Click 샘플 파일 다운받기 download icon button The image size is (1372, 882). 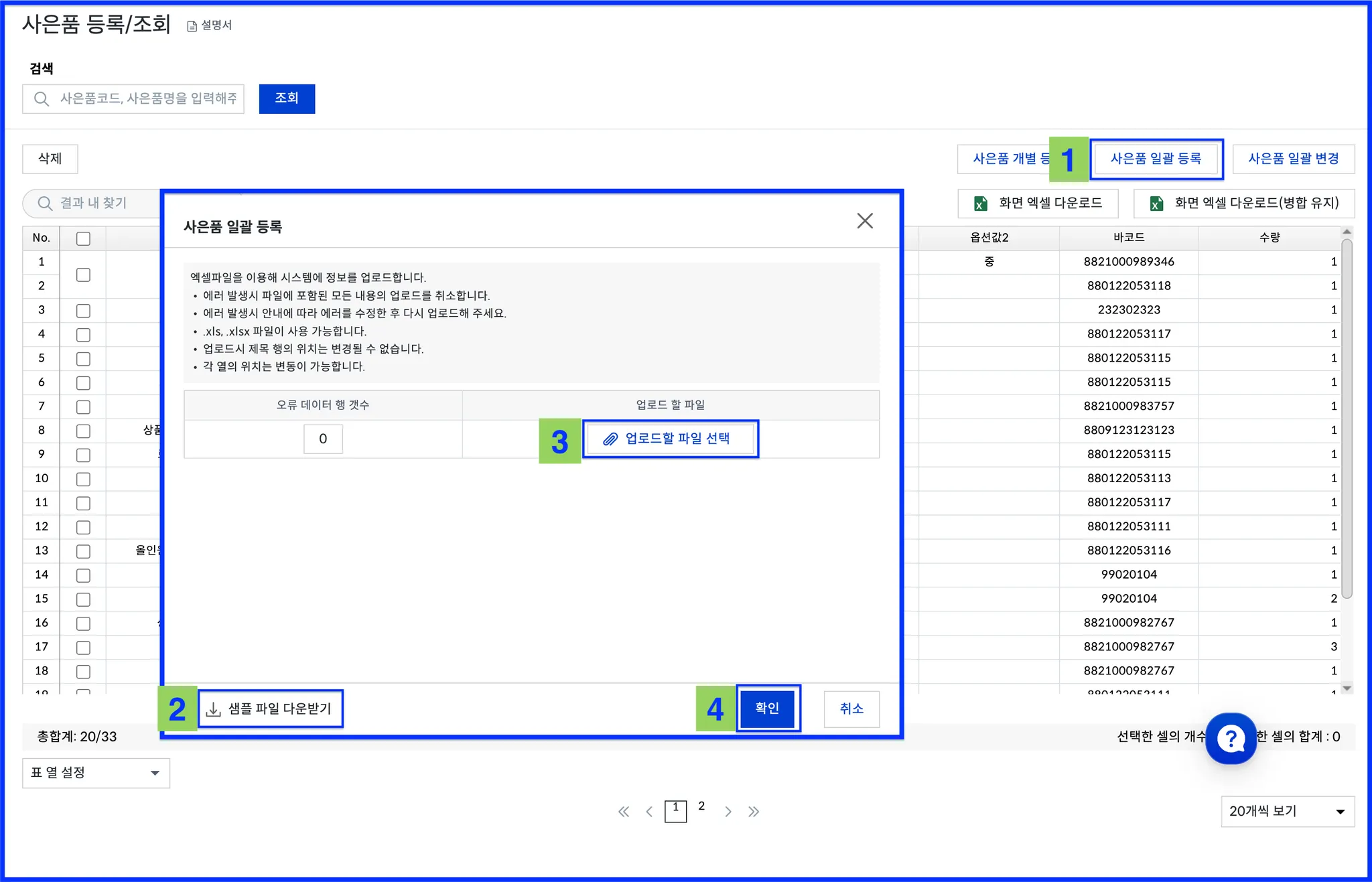(270, 709)
